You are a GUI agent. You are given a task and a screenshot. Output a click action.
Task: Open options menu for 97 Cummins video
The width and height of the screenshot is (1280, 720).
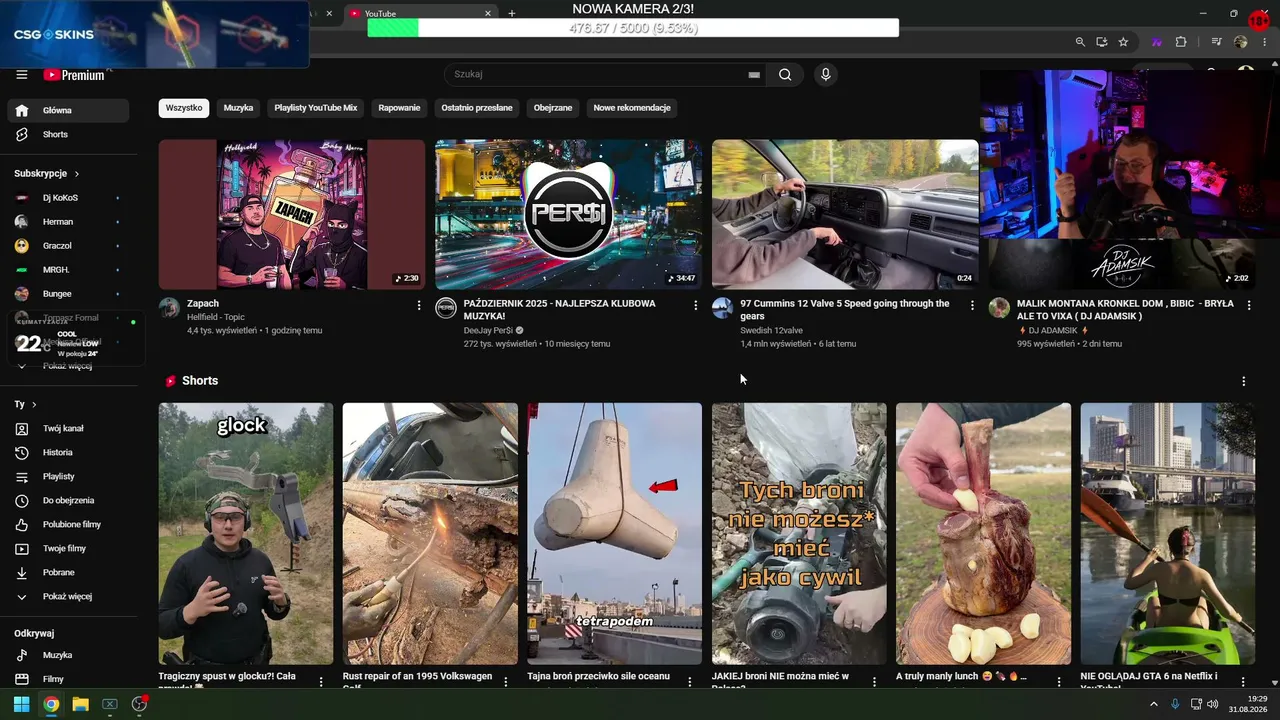coord(972,305)
